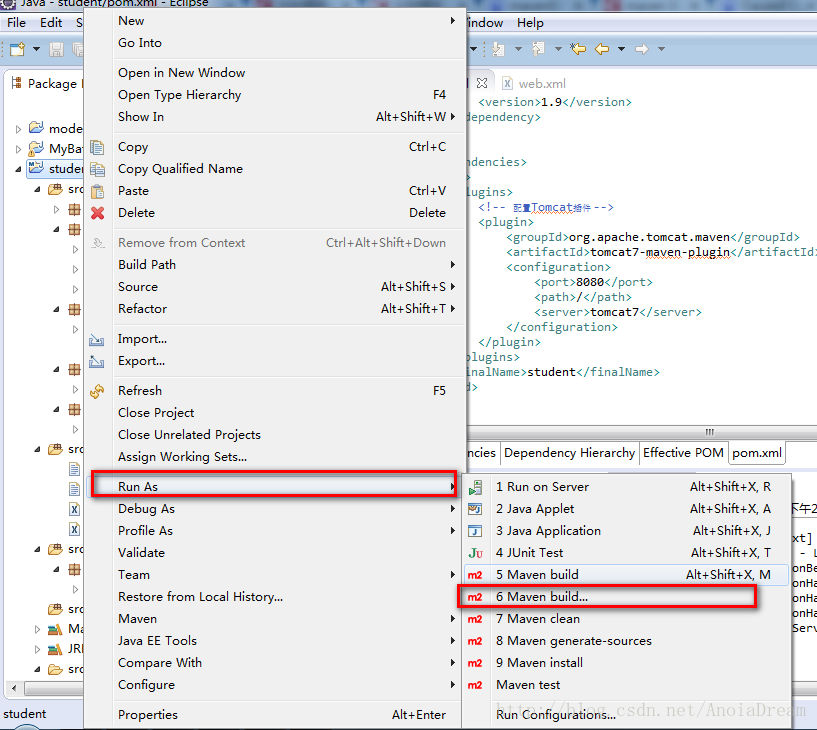Click the editor horizontal scrollbar grip

(710, 432)
